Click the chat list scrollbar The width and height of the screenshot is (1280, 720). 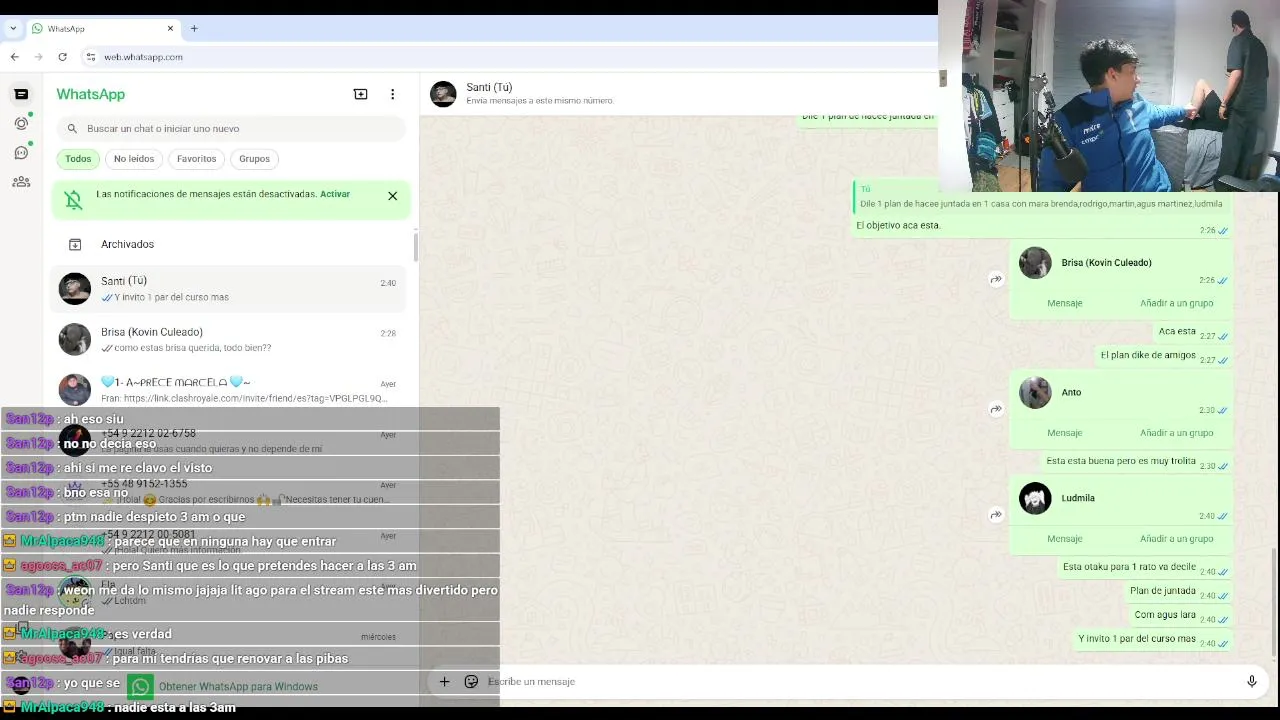point(415,246)
